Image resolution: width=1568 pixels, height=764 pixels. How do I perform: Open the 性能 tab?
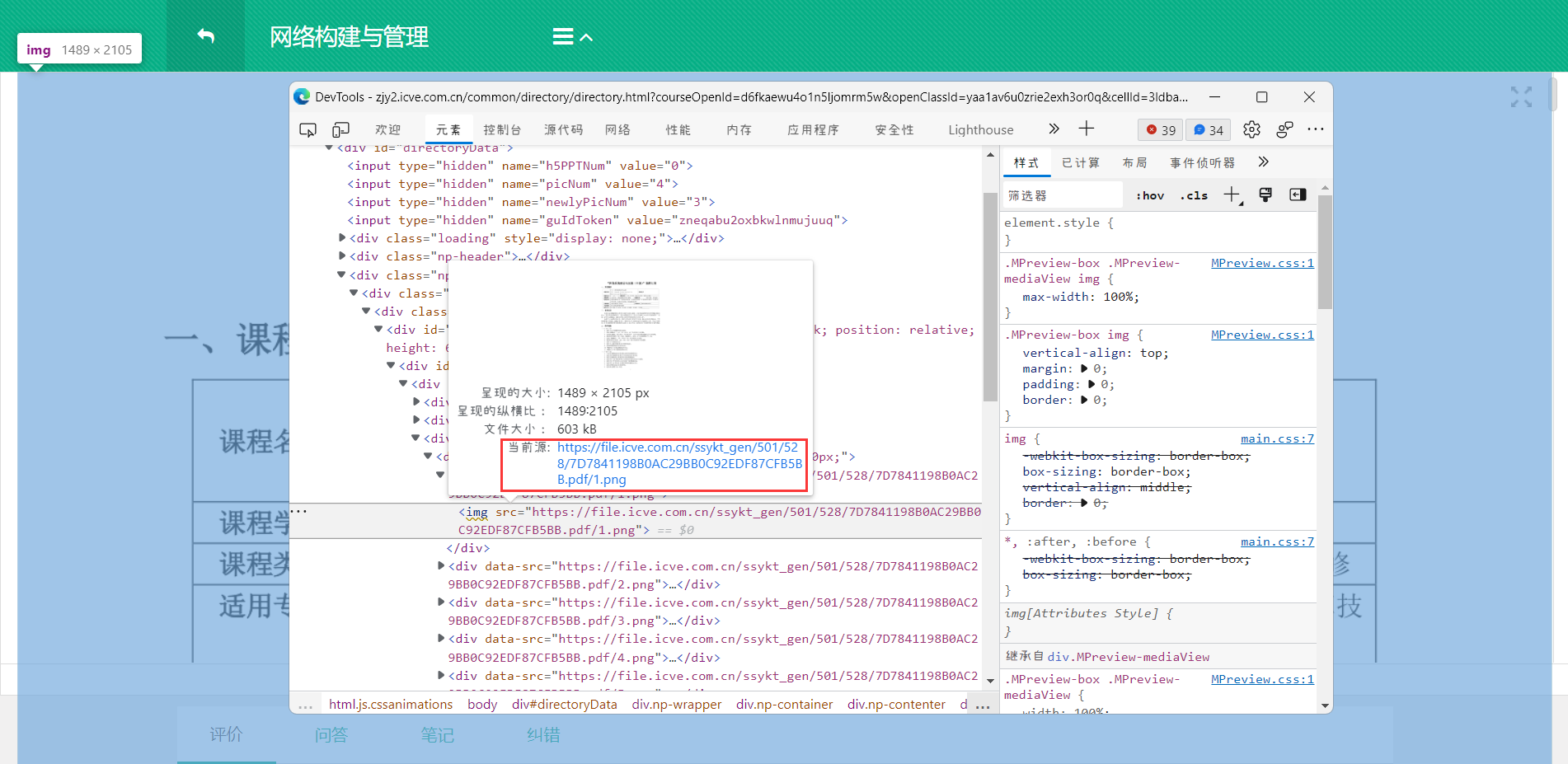(678, 129)
